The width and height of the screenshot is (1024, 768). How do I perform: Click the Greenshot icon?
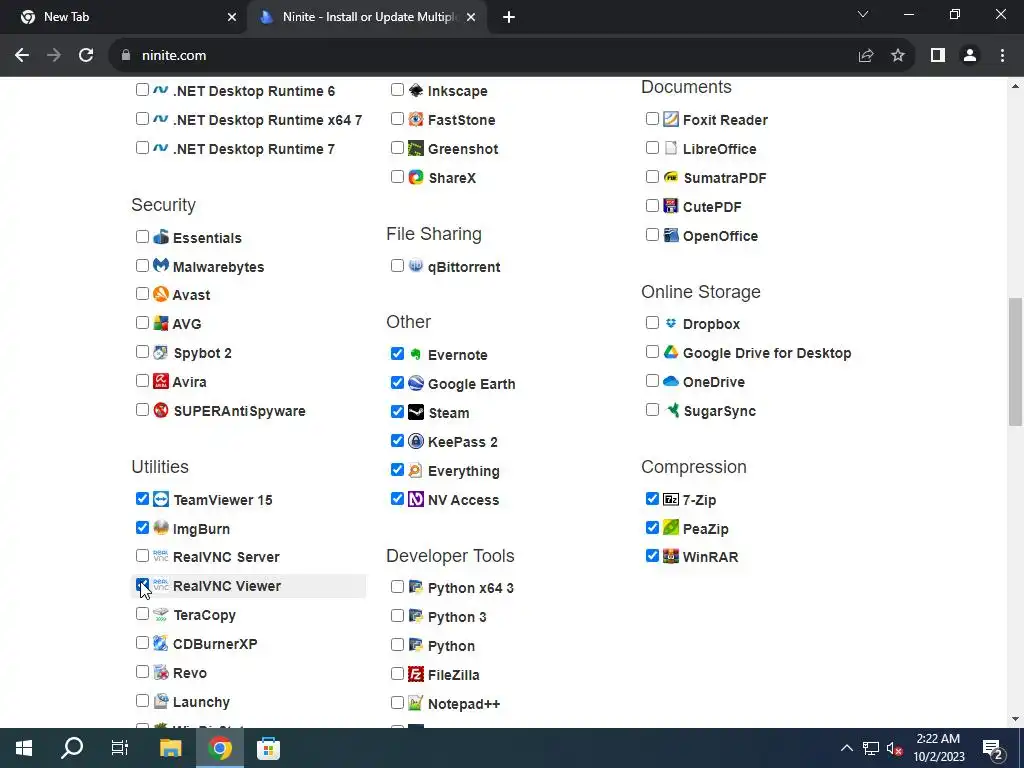point(415,148)
